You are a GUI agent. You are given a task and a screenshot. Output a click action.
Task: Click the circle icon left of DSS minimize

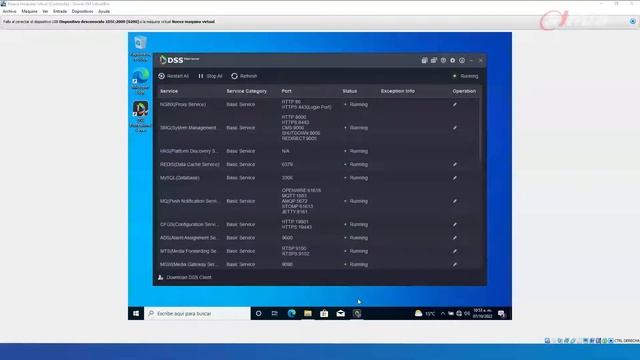[462, 60]
